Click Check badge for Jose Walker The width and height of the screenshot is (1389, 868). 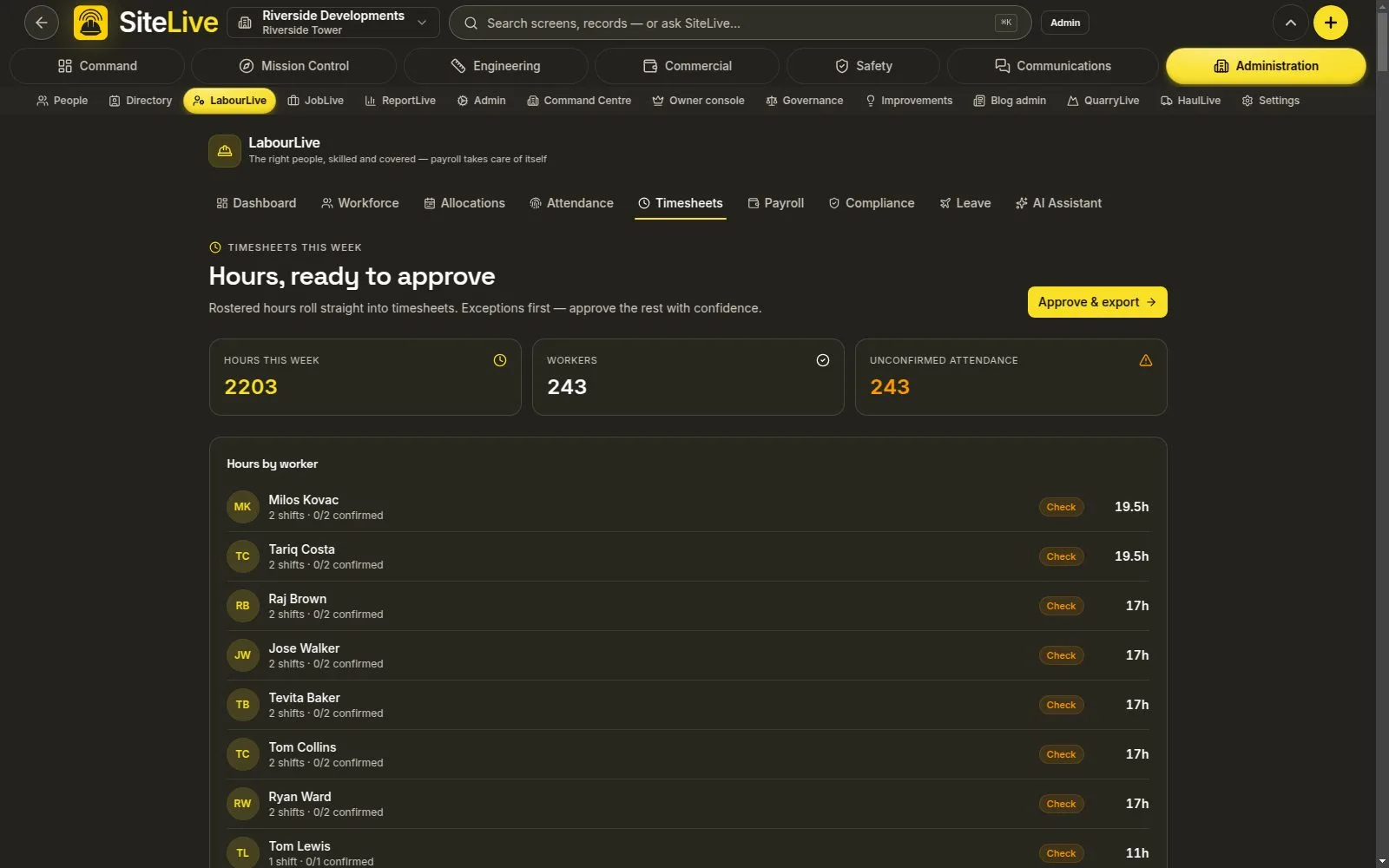[1061, 655]
